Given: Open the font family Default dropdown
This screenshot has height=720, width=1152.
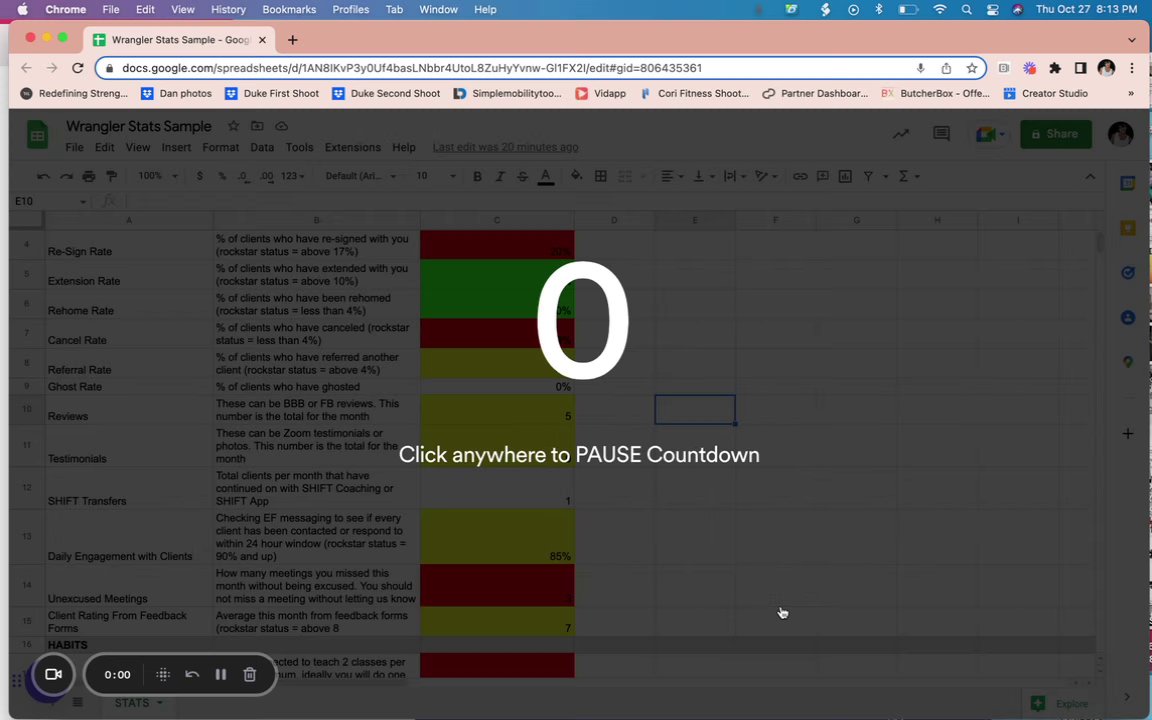Looking at the screenshot, I should [360, 176].
